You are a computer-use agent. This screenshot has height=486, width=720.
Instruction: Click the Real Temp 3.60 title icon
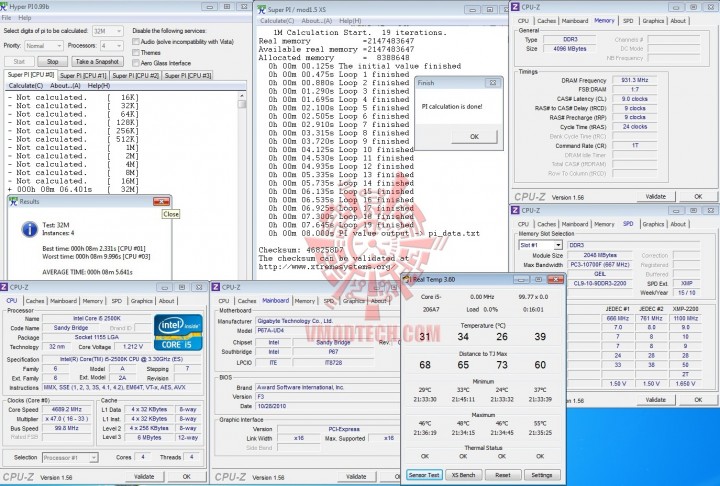[x=407, y=279]
